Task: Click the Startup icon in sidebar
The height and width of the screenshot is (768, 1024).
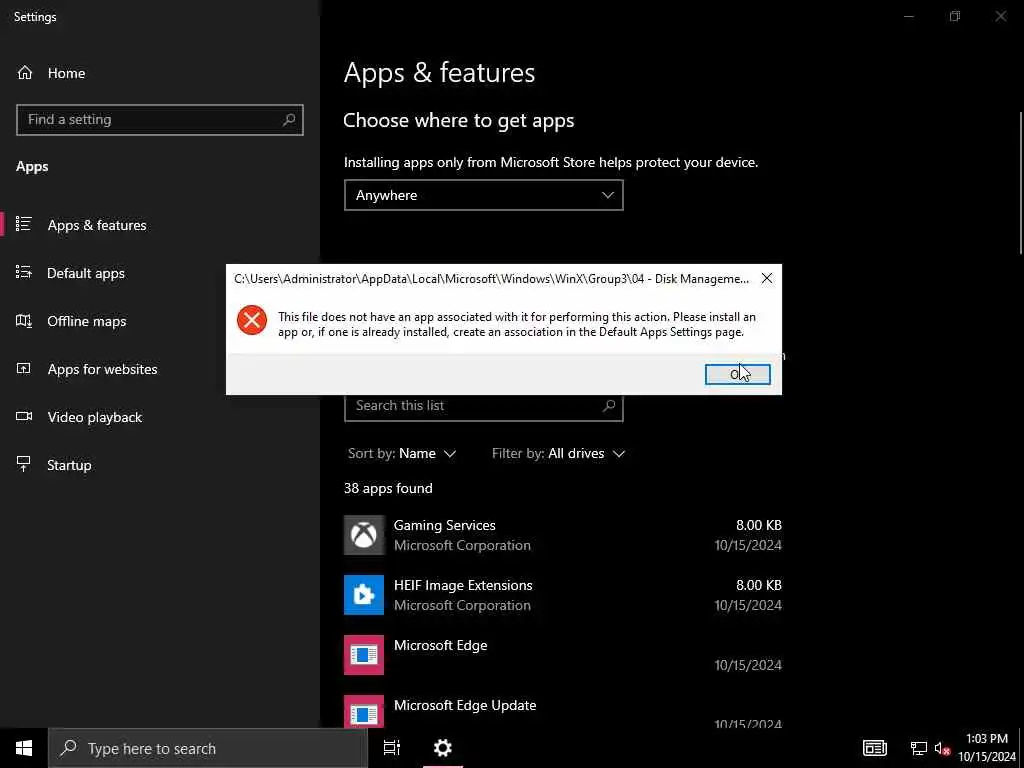Action: [24, 464]
